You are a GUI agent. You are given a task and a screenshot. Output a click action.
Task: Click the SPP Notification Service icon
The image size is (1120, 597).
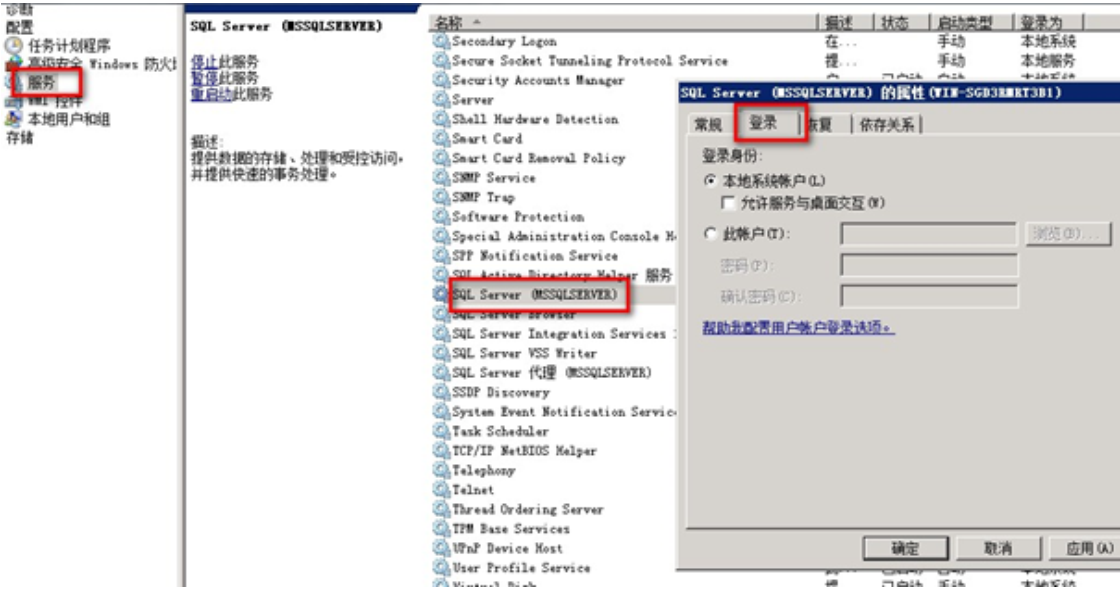[x=441, y=256]
